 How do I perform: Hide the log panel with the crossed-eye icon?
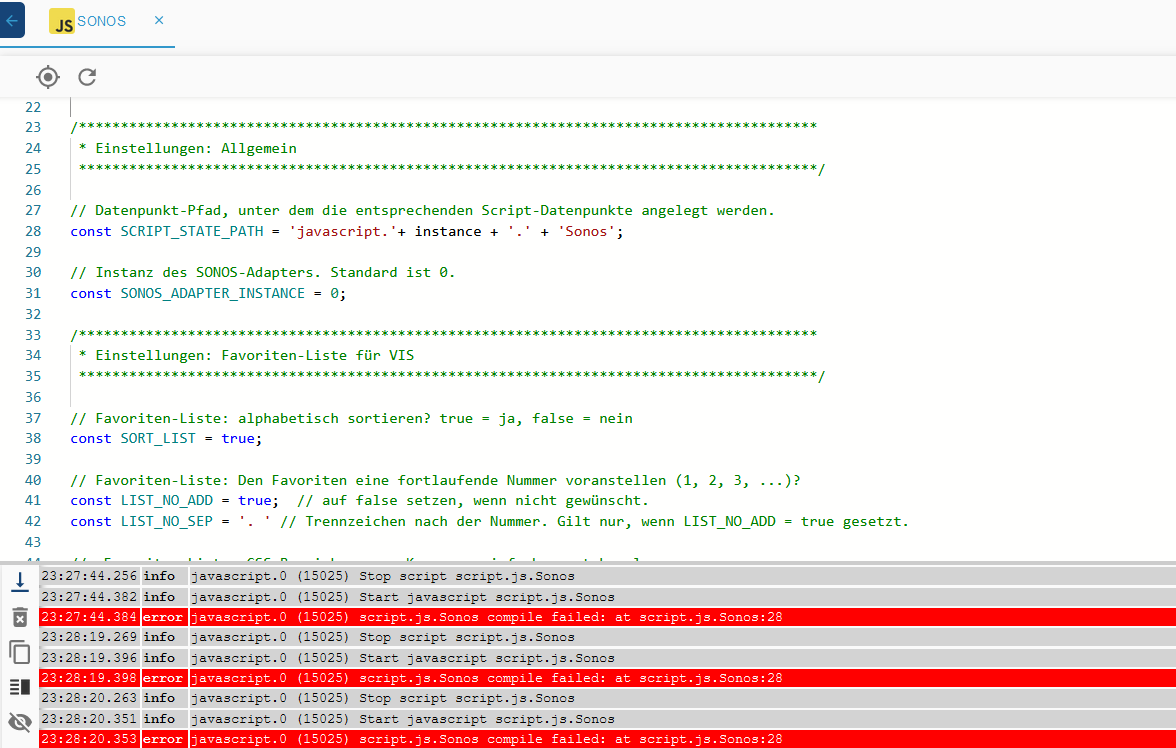tap(19, 722)
